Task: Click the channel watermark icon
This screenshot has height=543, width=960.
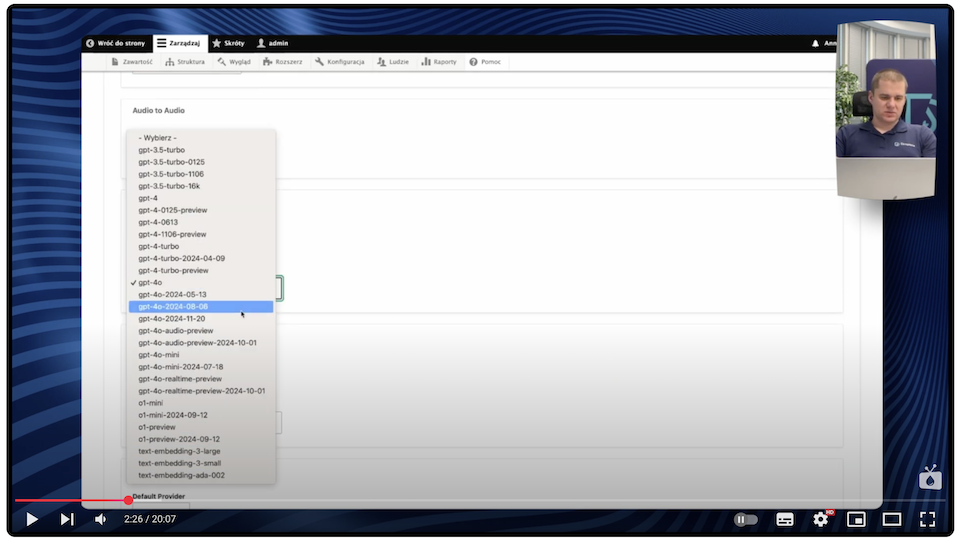Action: 930,477
